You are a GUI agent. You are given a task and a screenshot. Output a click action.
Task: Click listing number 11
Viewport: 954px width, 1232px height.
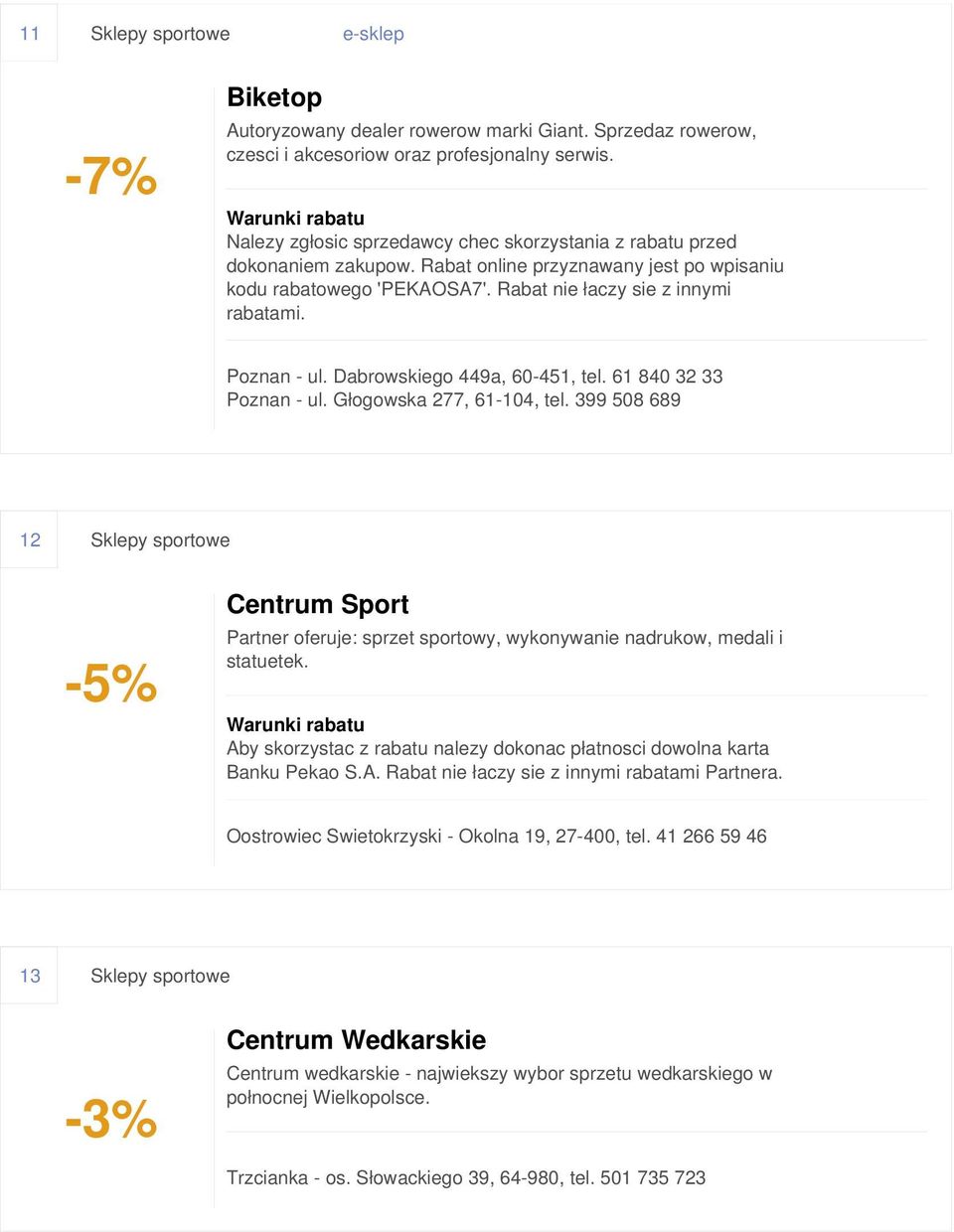30,34
